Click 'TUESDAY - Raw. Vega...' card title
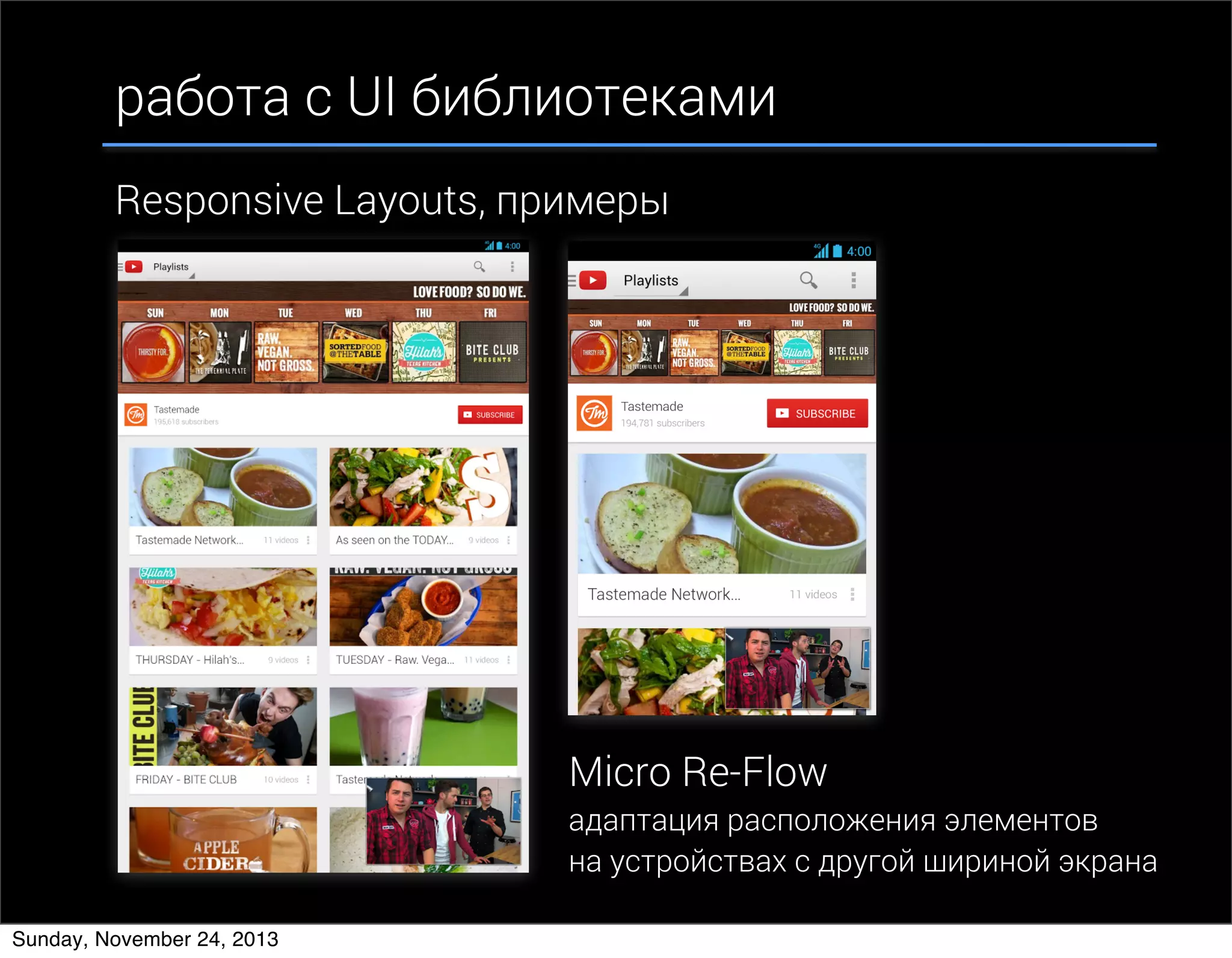This screenshot has width=1232, height=958. click(395, 660)
